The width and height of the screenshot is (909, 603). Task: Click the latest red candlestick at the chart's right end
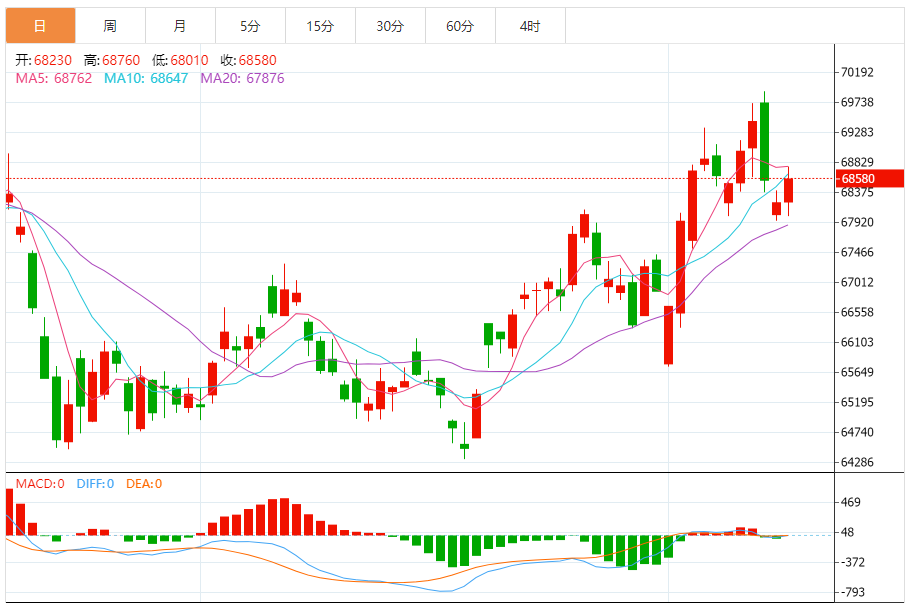788,190
